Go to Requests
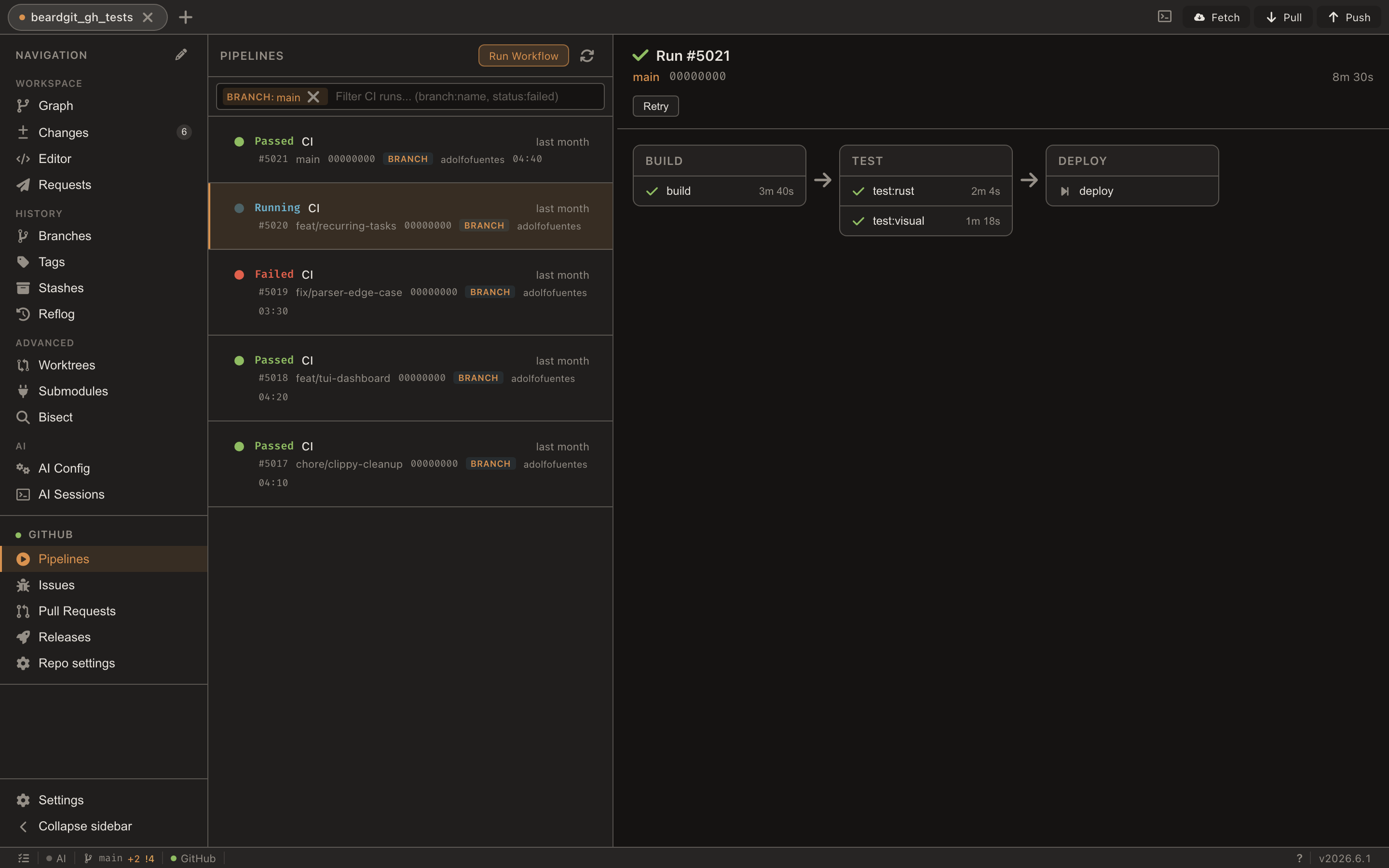The image size is (1389, 868). pos(103,185)
